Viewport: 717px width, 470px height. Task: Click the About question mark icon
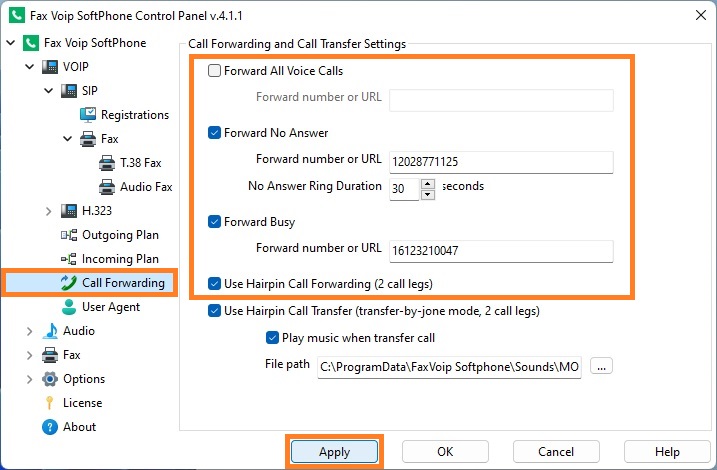[x=50, y=427]
